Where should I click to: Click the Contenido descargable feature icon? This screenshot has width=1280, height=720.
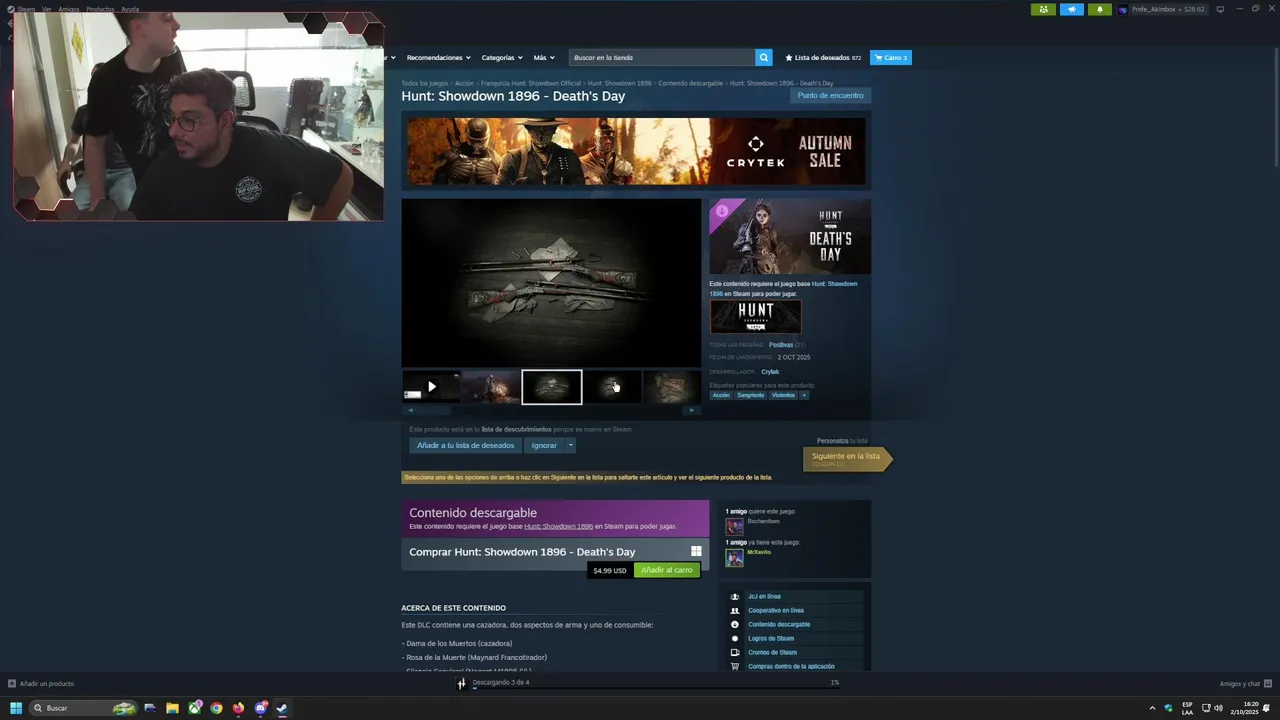(x=735, y=624)
